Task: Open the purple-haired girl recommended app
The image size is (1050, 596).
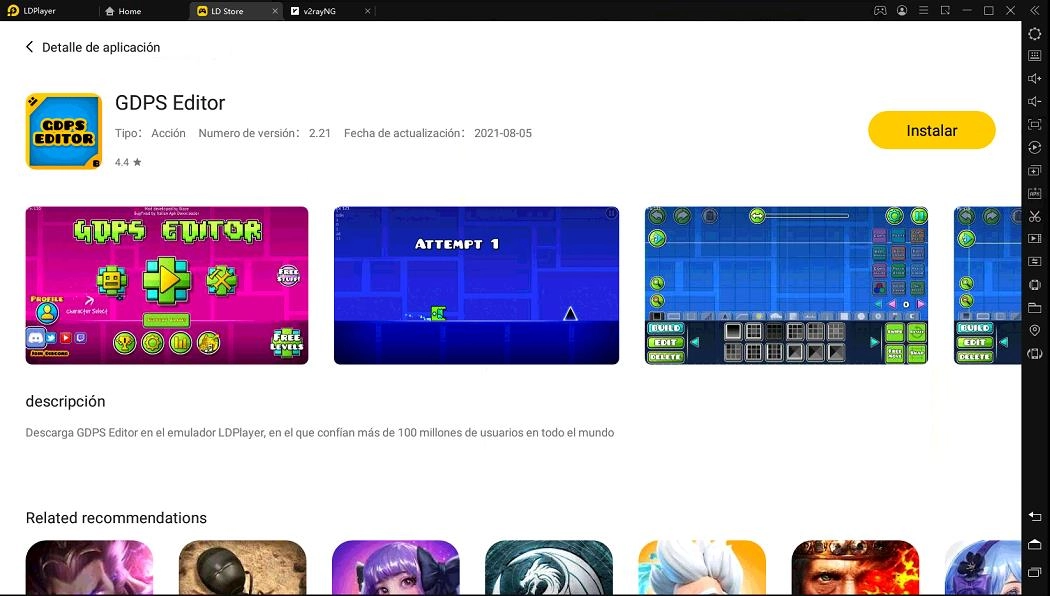Action: pyautogui.click(x=396, y=567)
